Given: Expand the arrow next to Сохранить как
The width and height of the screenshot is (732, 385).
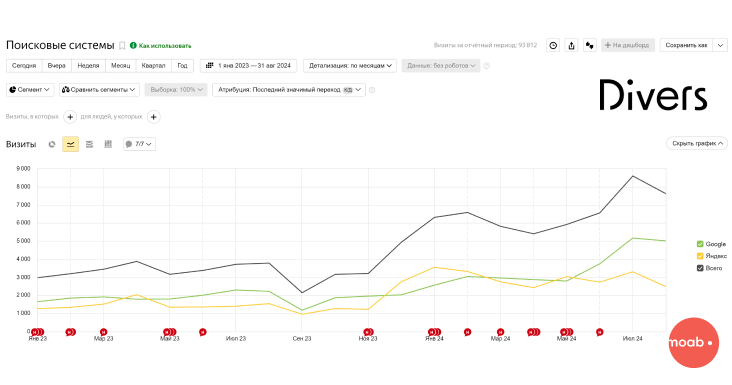Looking at the screenshot, I should (x=720, y=45).
